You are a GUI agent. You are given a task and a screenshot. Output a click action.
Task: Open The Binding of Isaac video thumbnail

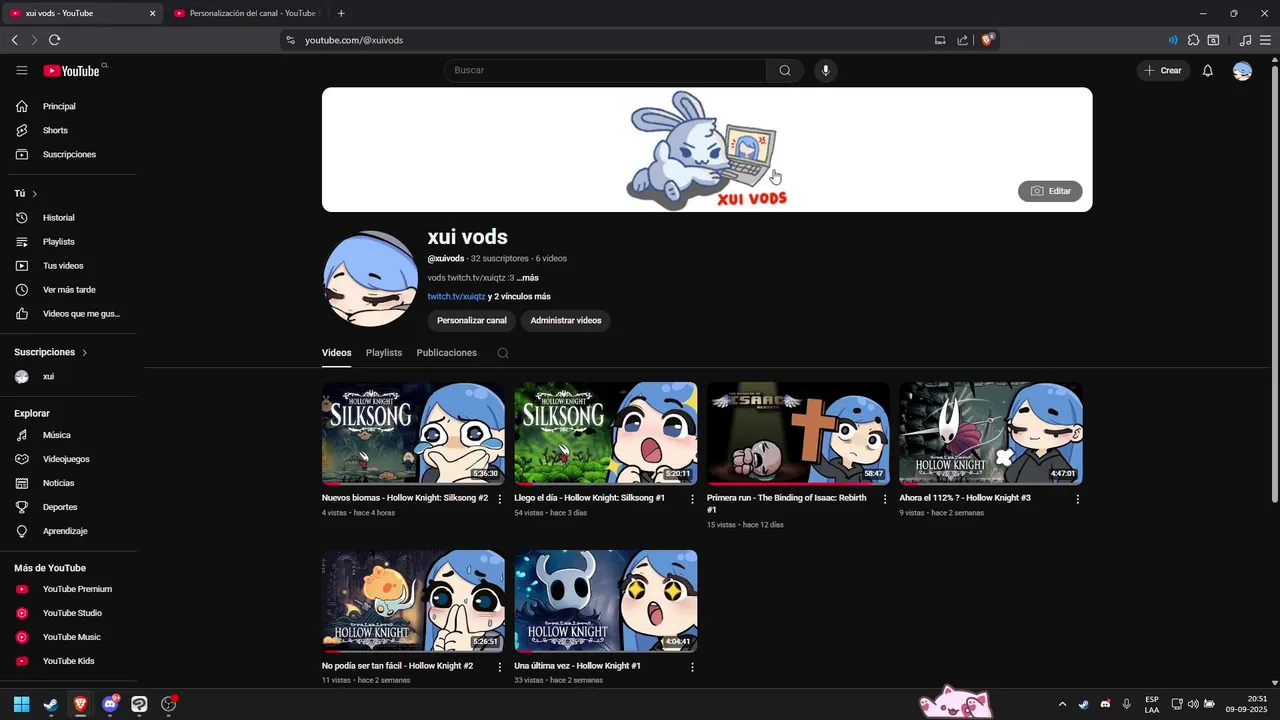click(x=798, y=433)
